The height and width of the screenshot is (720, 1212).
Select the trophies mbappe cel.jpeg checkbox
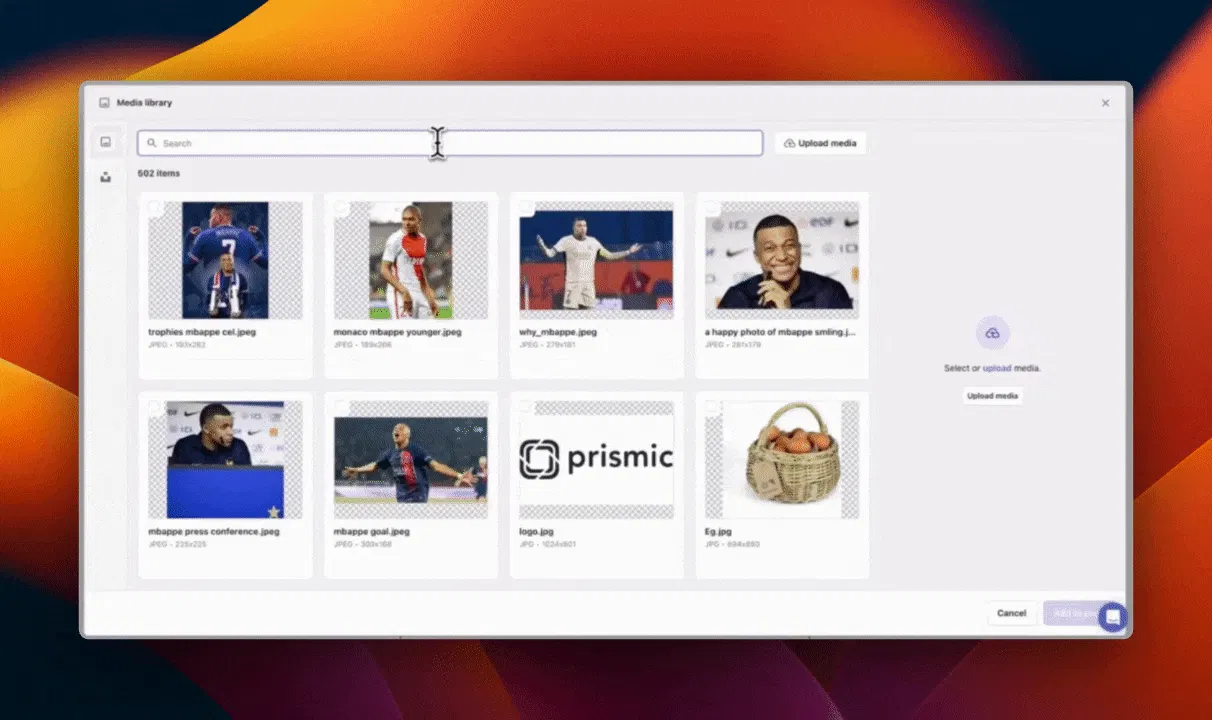coord(153,207)
